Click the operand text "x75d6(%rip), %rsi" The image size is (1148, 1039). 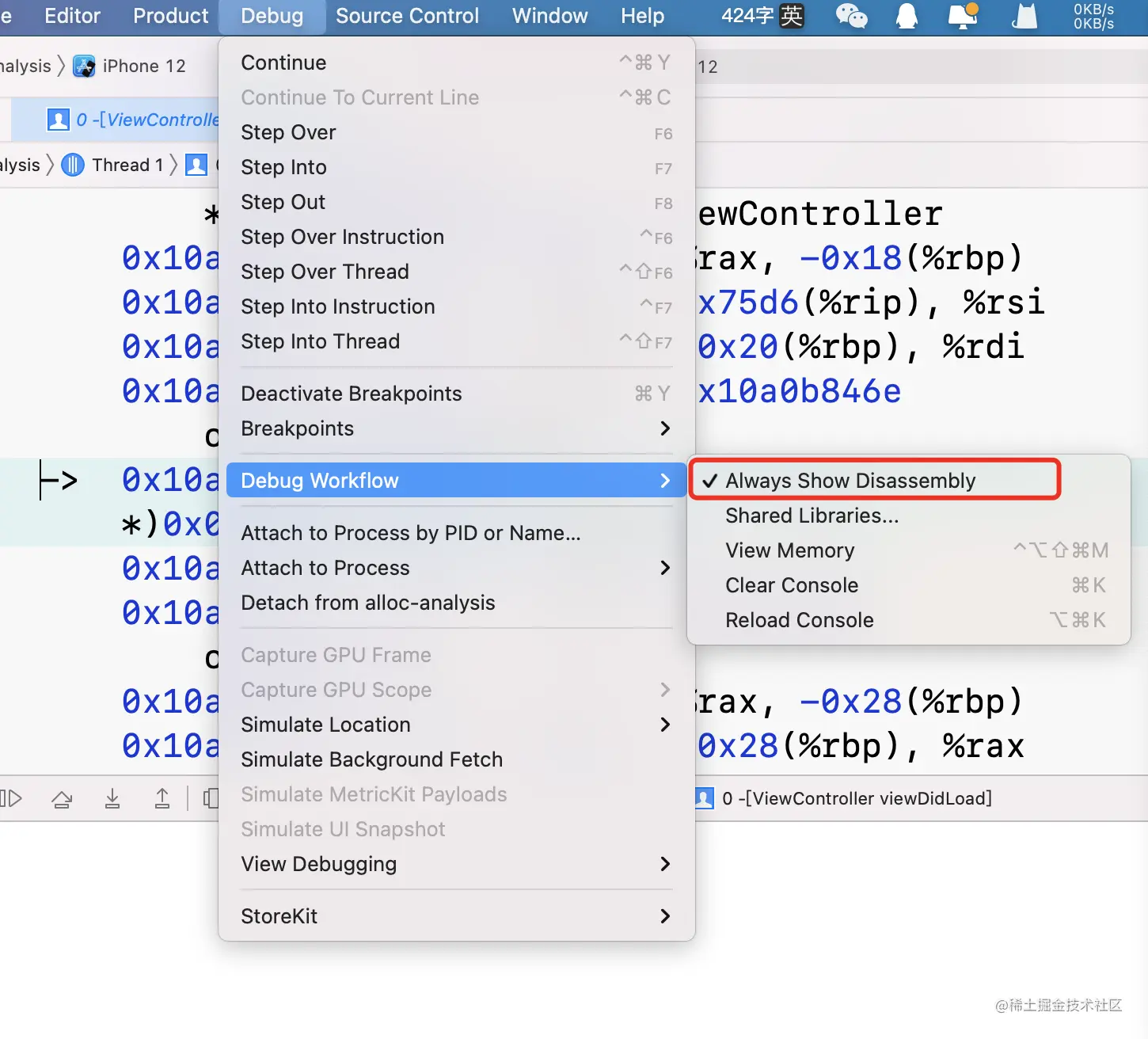871,303
